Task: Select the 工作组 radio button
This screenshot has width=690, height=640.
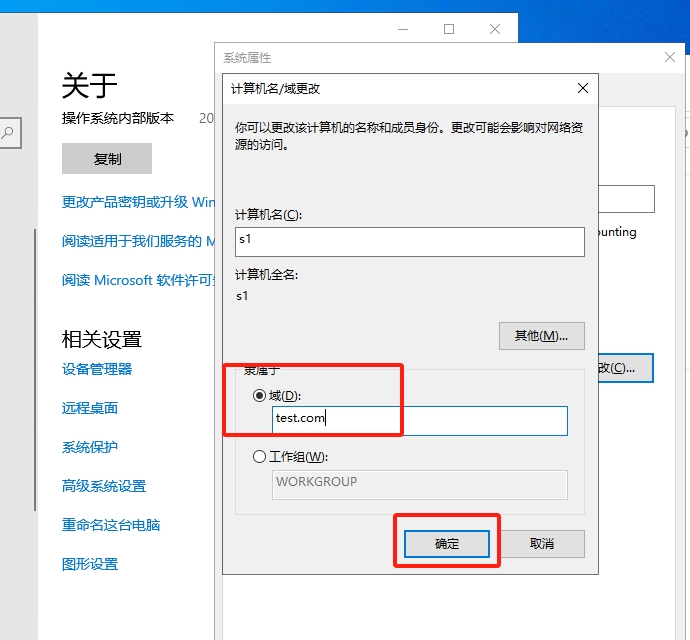Action: pos(260,457)
